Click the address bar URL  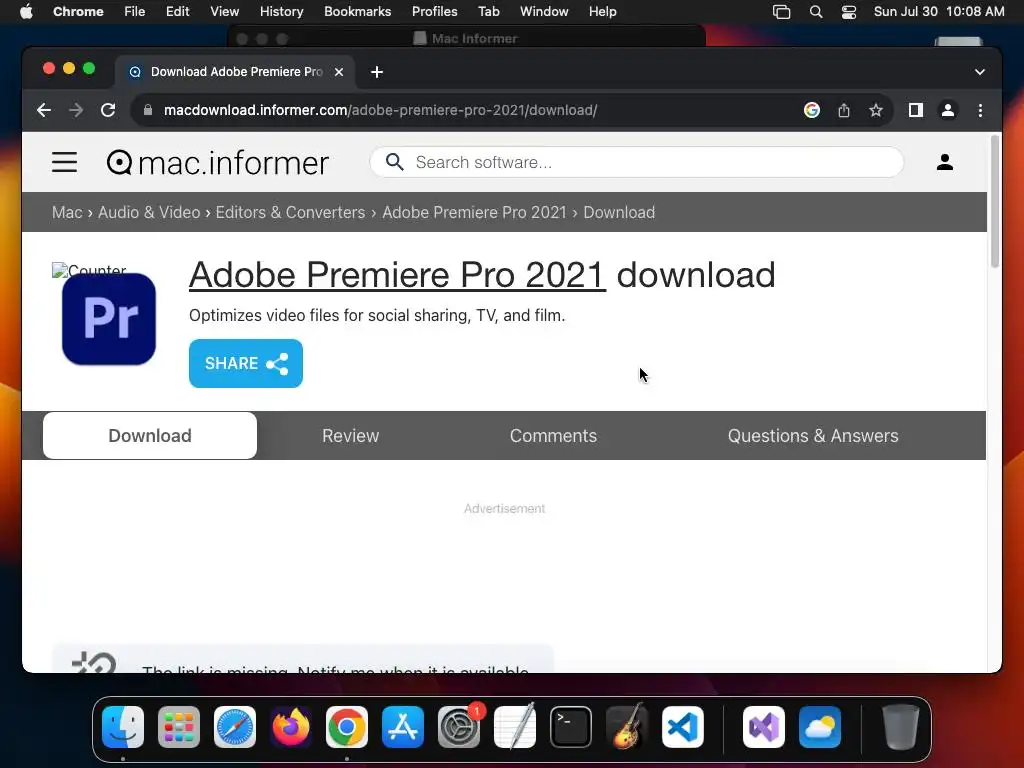coord(380,110)
